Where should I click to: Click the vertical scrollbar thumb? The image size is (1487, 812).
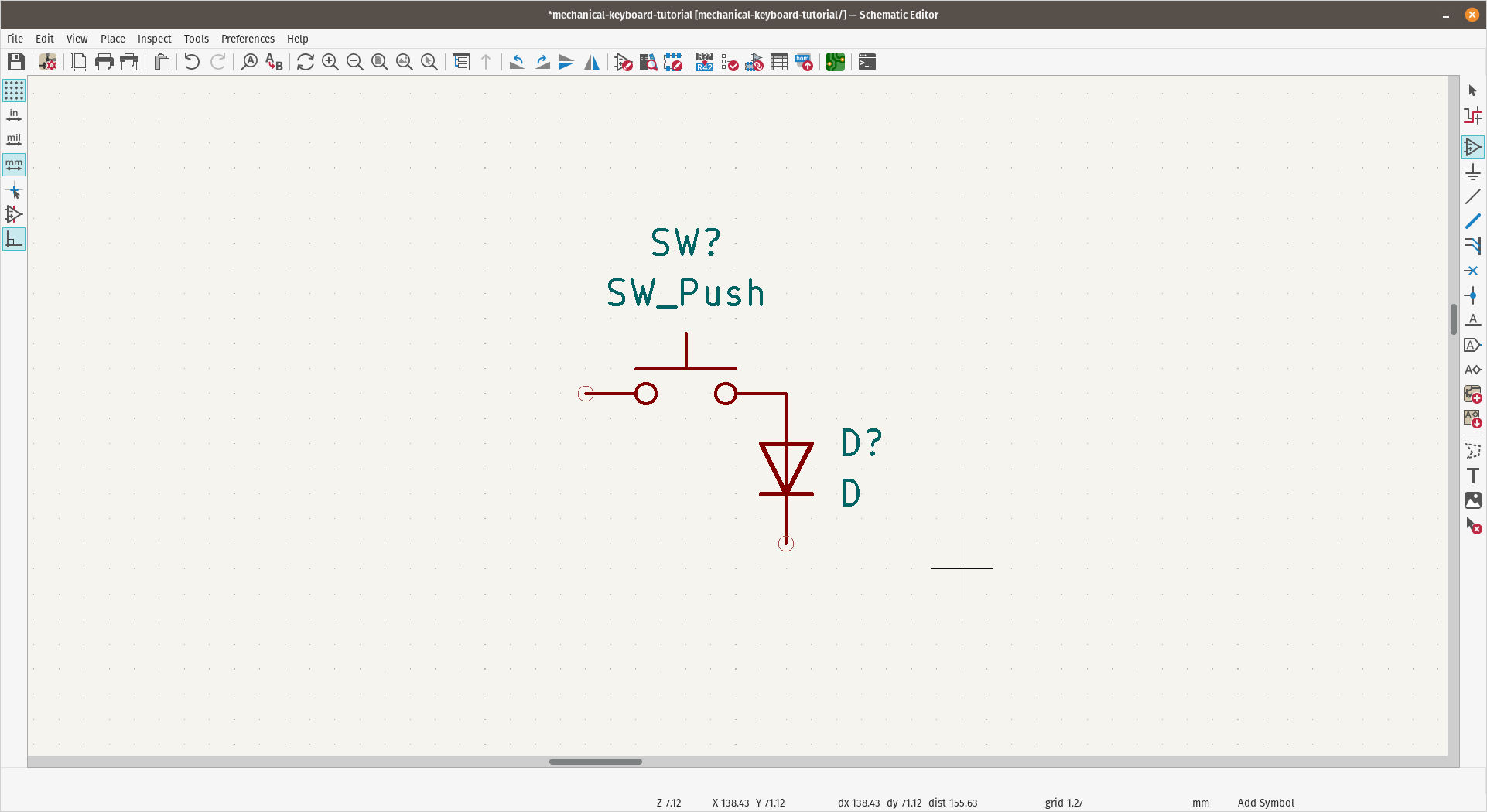coord(1454,321)
